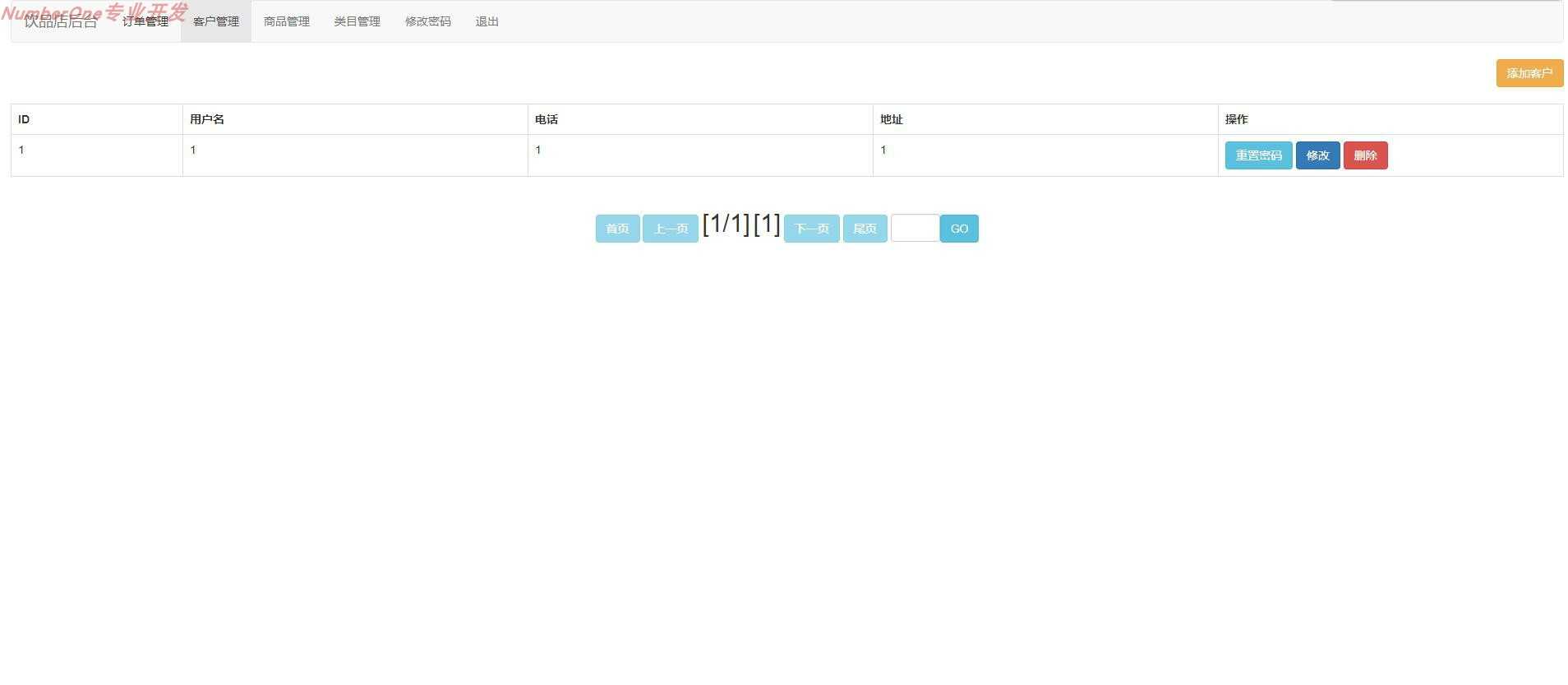This screenshot has height=685, width=1568.
Task: Click the GO button
Action: pyautogui.click(x=959, y=229)
